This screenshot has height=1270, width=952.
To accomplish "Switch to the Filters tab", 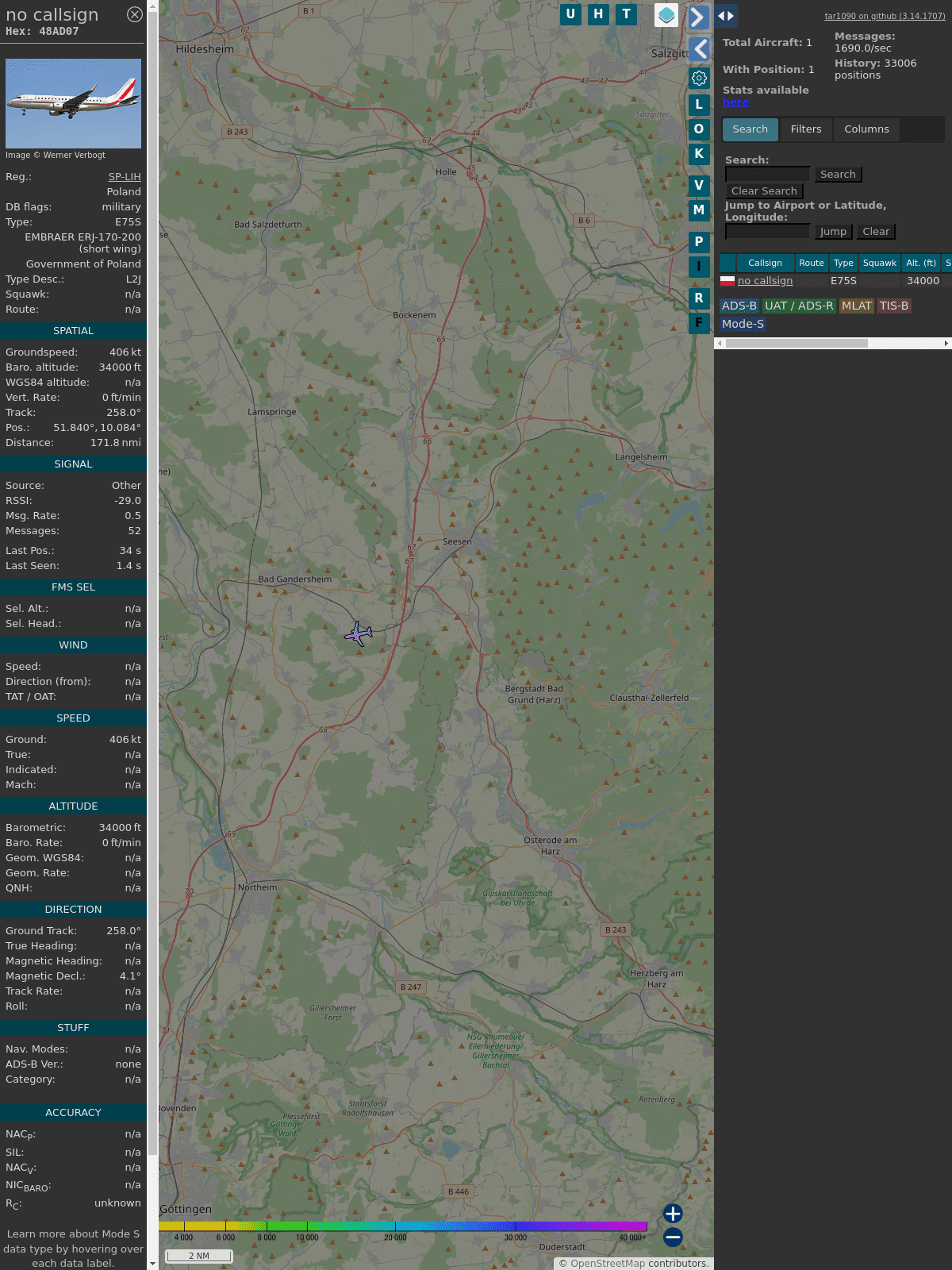I will click(805, 129).
